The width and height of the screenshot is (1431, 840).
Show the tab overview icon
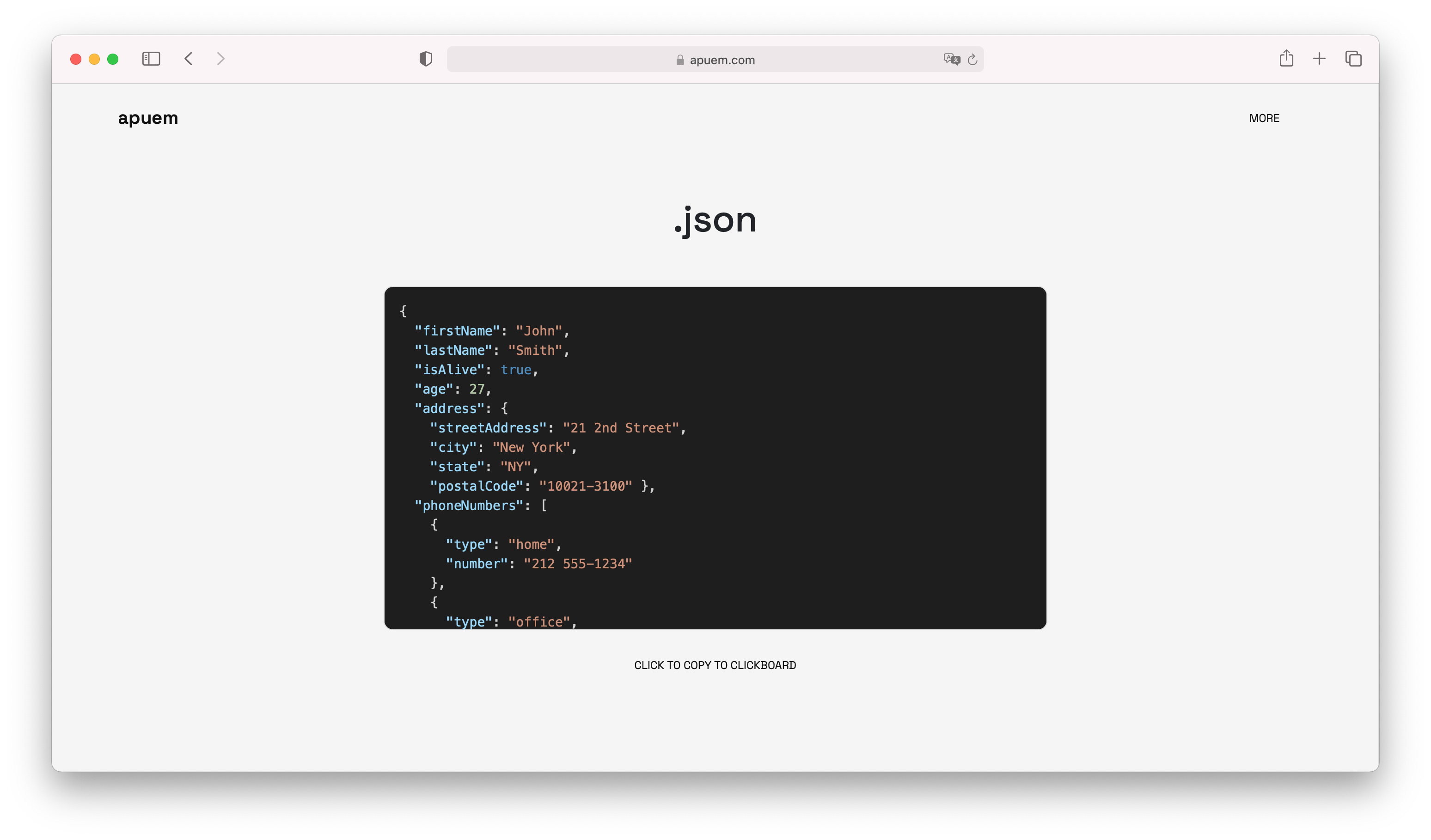click(1353, 59)
